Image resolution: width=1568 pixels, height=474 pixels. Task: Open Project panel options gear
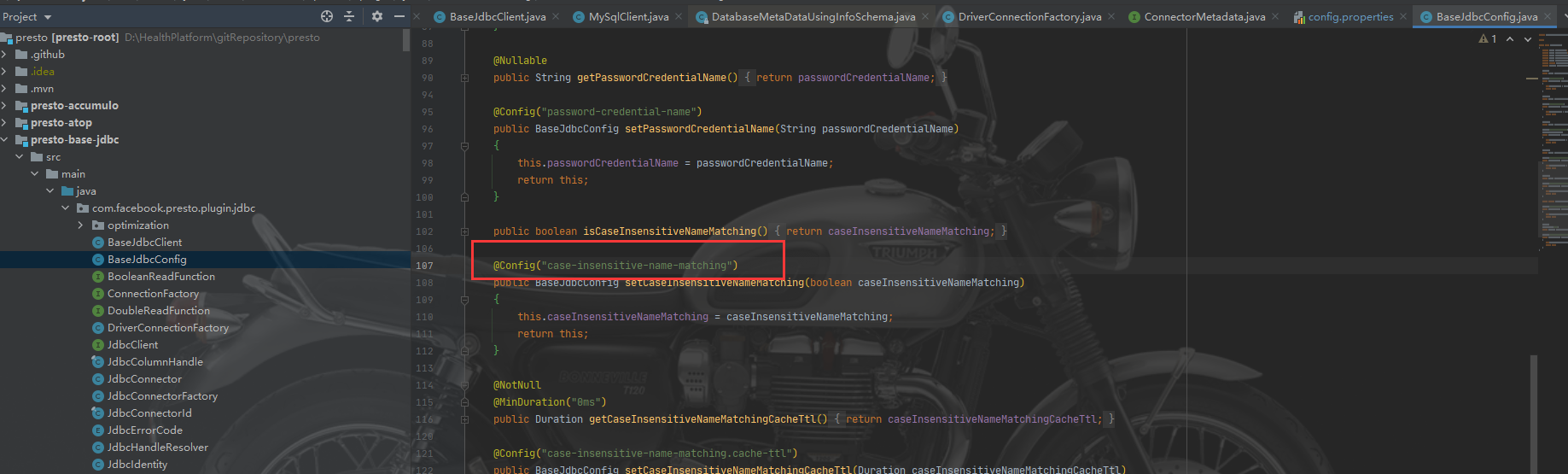point(377,16)
